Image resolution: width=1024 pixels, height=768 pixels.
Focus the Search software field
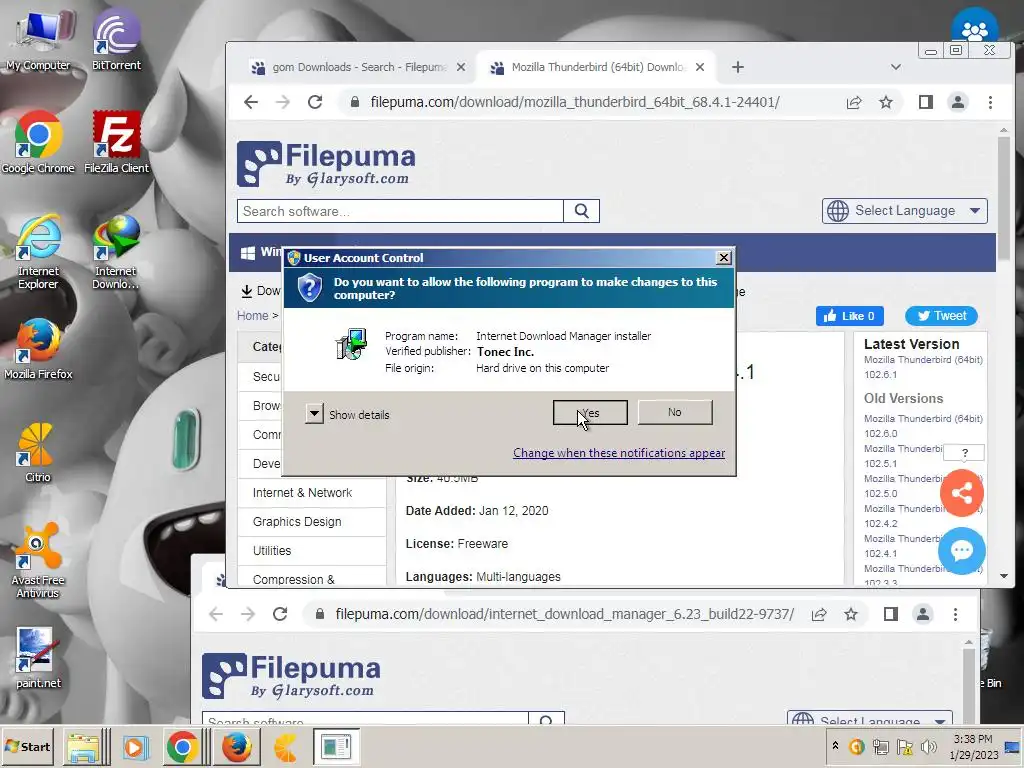(400, 211)
